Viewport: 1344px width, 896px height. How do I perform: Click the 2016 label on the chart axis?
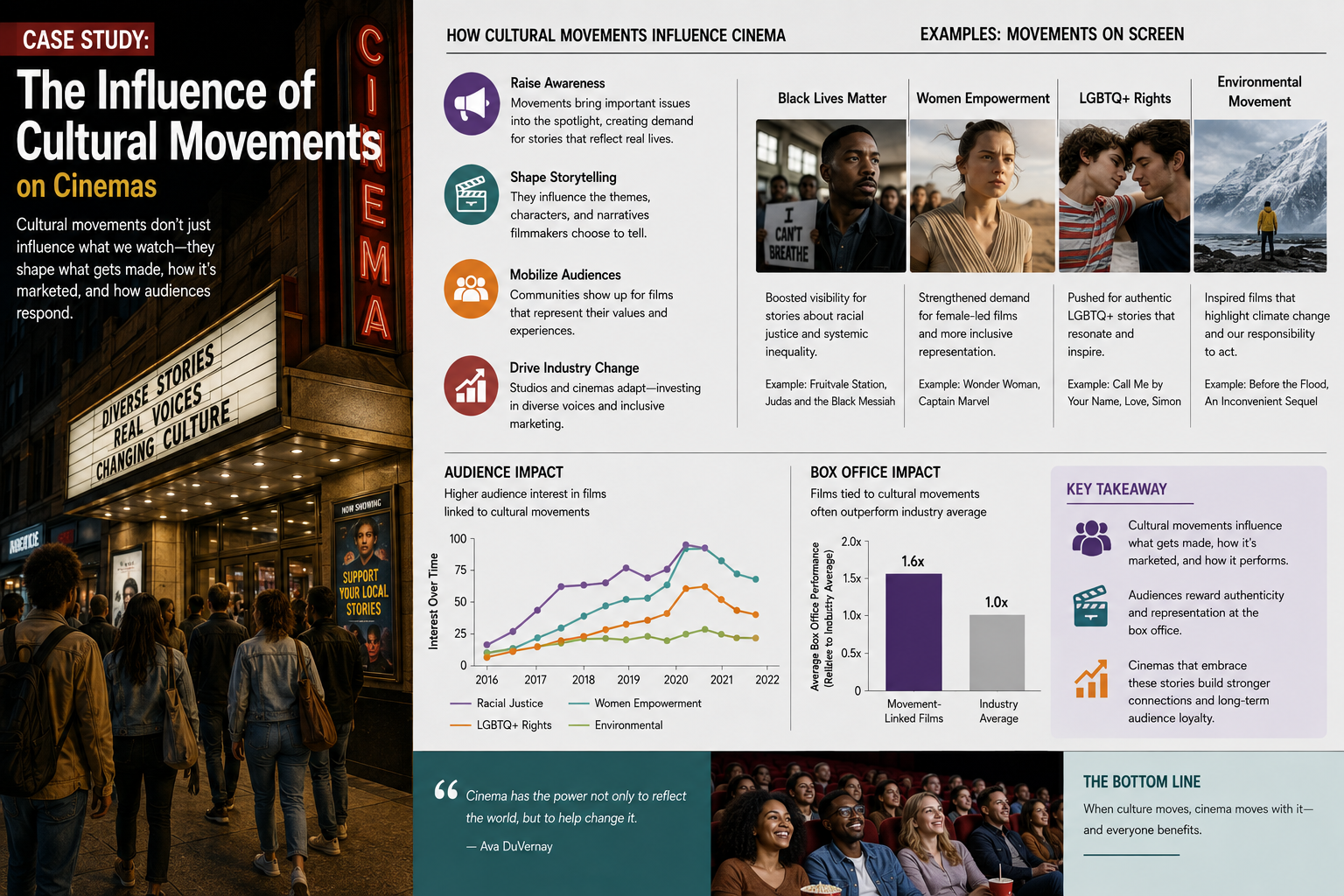pos(486,680)
